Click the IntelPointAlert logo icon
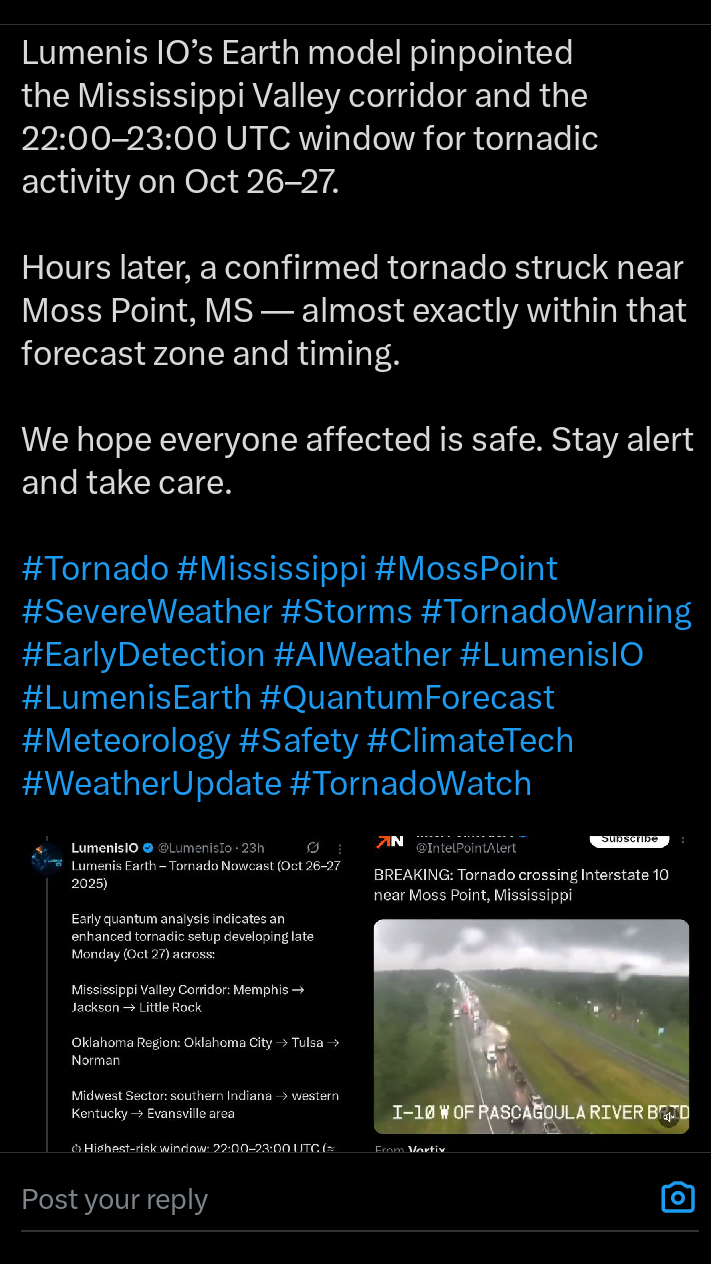 coord(389,841)
